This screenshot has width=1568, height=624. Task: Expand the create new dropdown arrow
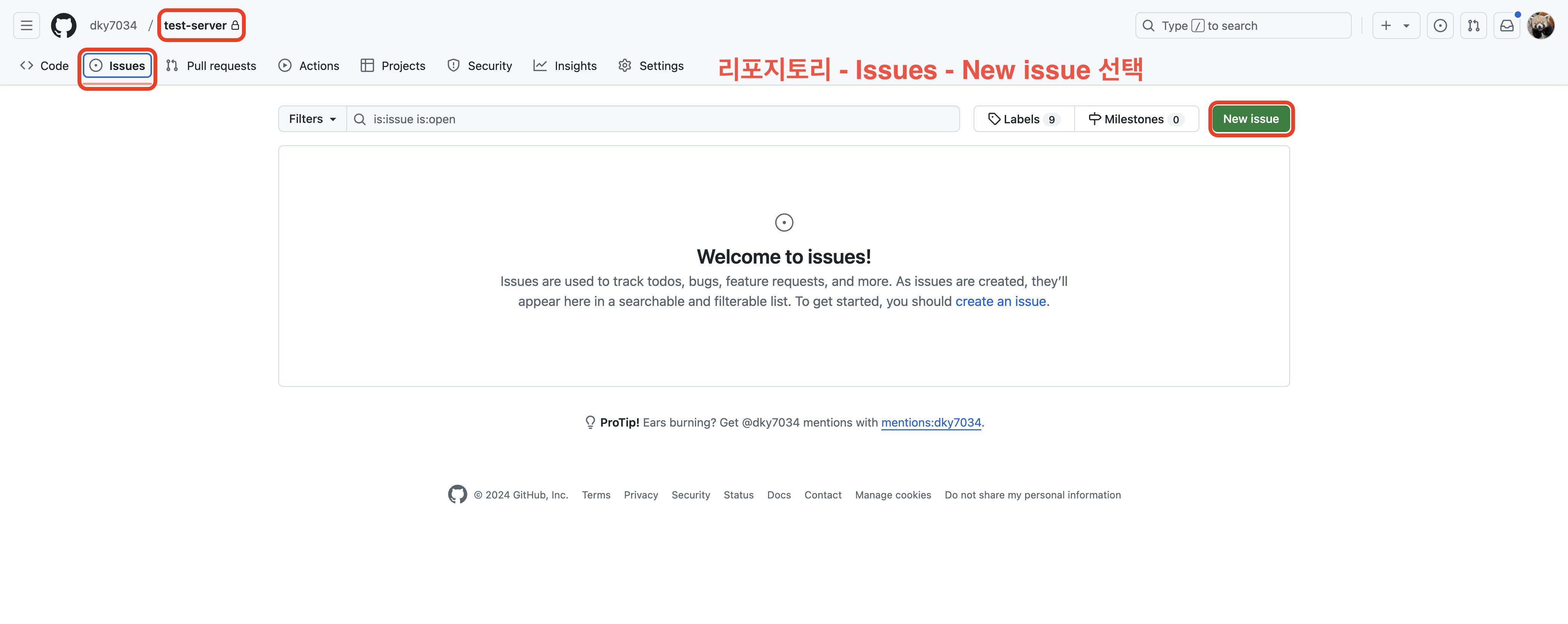click(1406, 26)
